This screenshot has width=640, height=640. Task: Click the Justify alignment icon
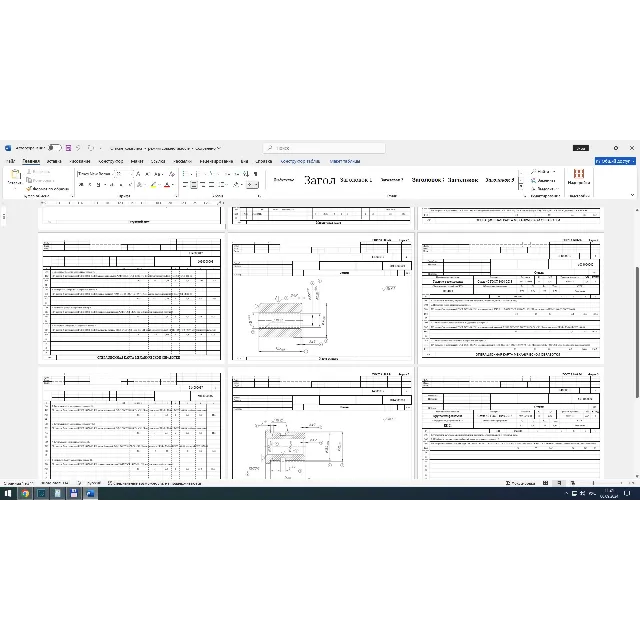[212, 185]
